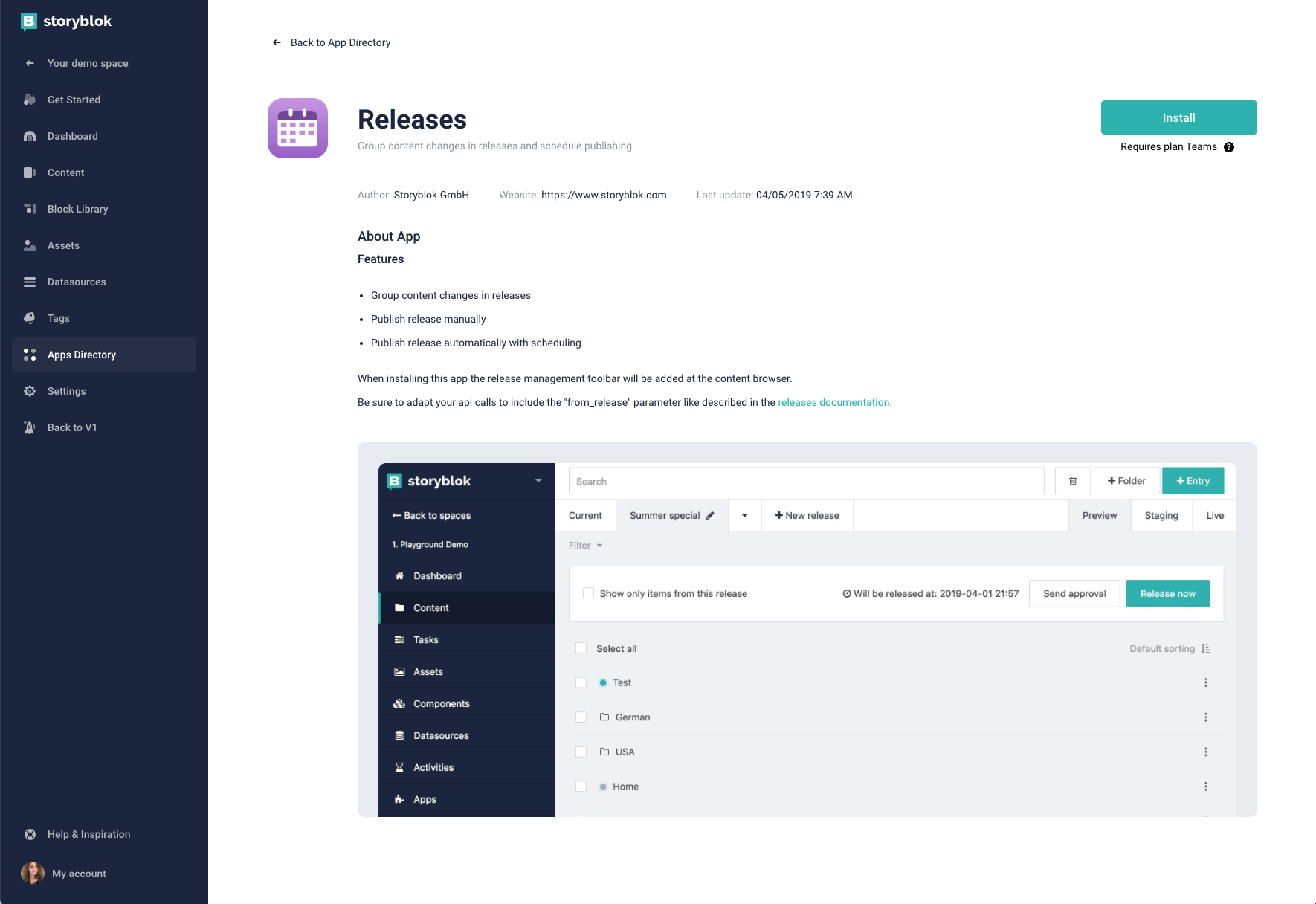Click the back arrow beside Your demo space

point(30,63)
